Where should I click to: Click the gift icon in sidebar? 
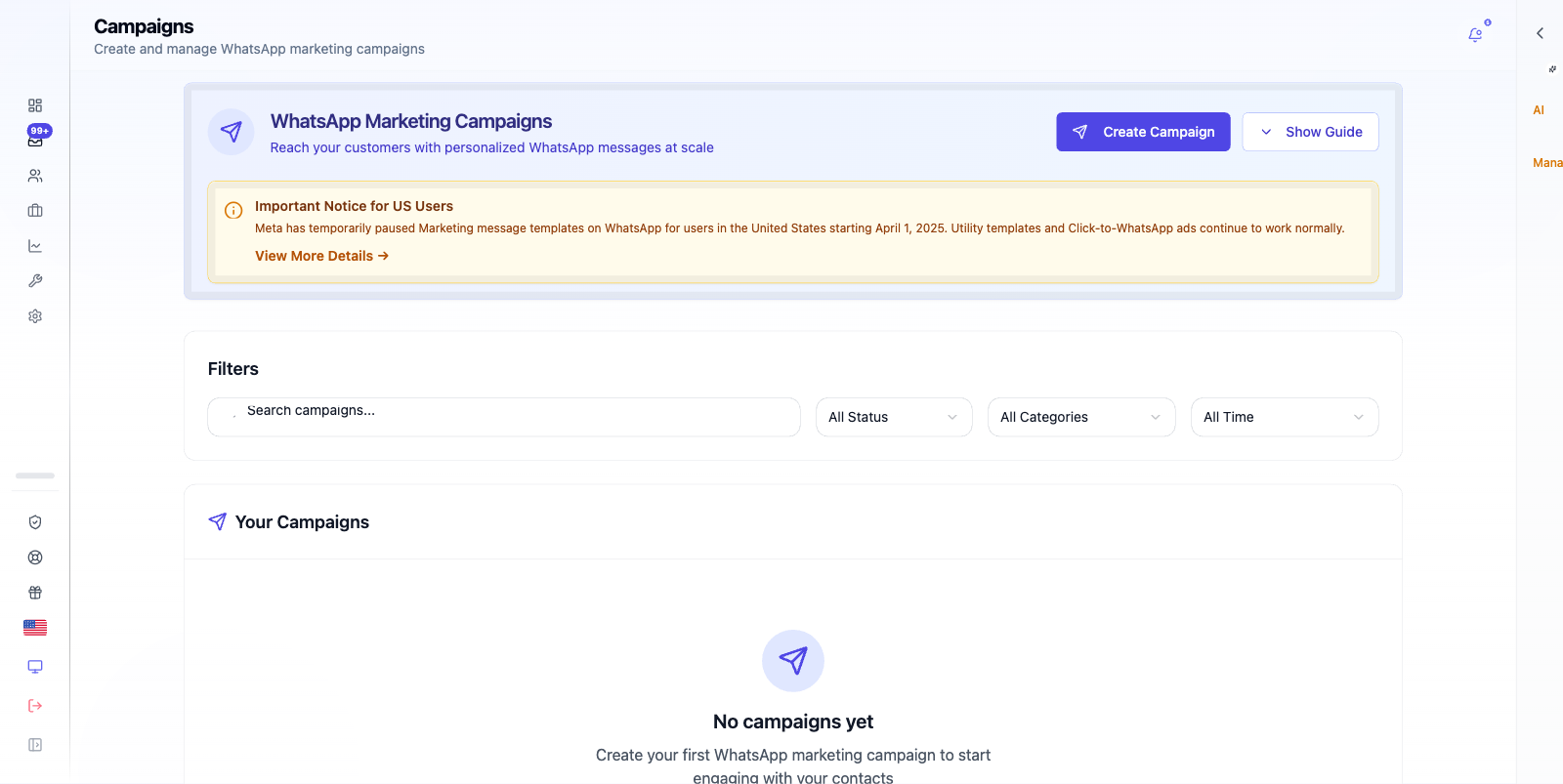pyautogui.click(x=35, y=593)
